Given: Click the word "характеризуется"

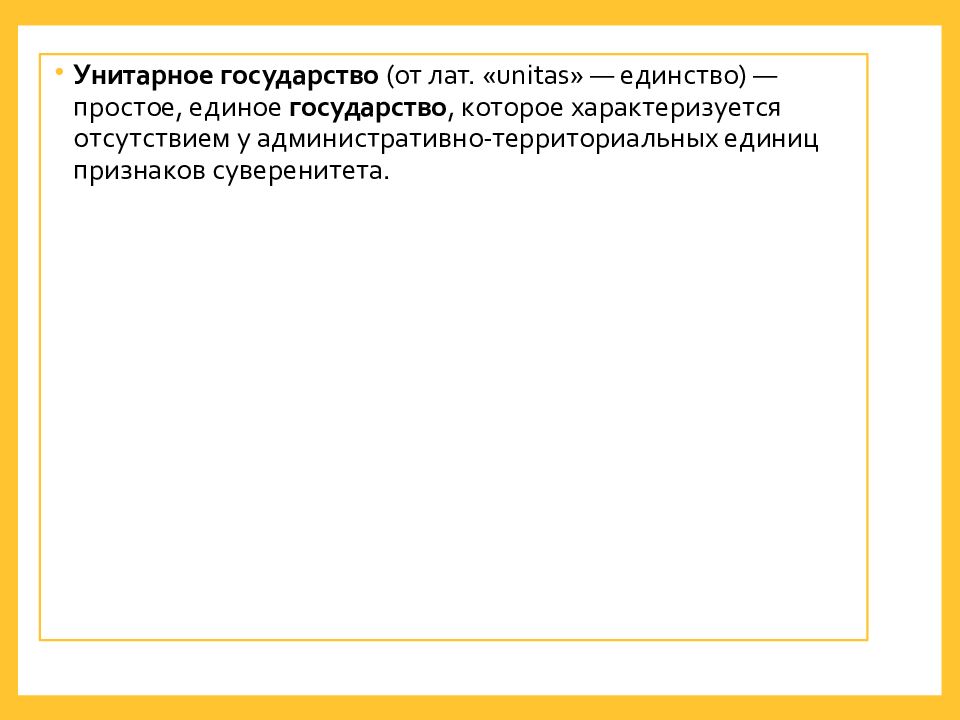Looking at the screenshot, I should pyautogui.click(x=676, y=108).
